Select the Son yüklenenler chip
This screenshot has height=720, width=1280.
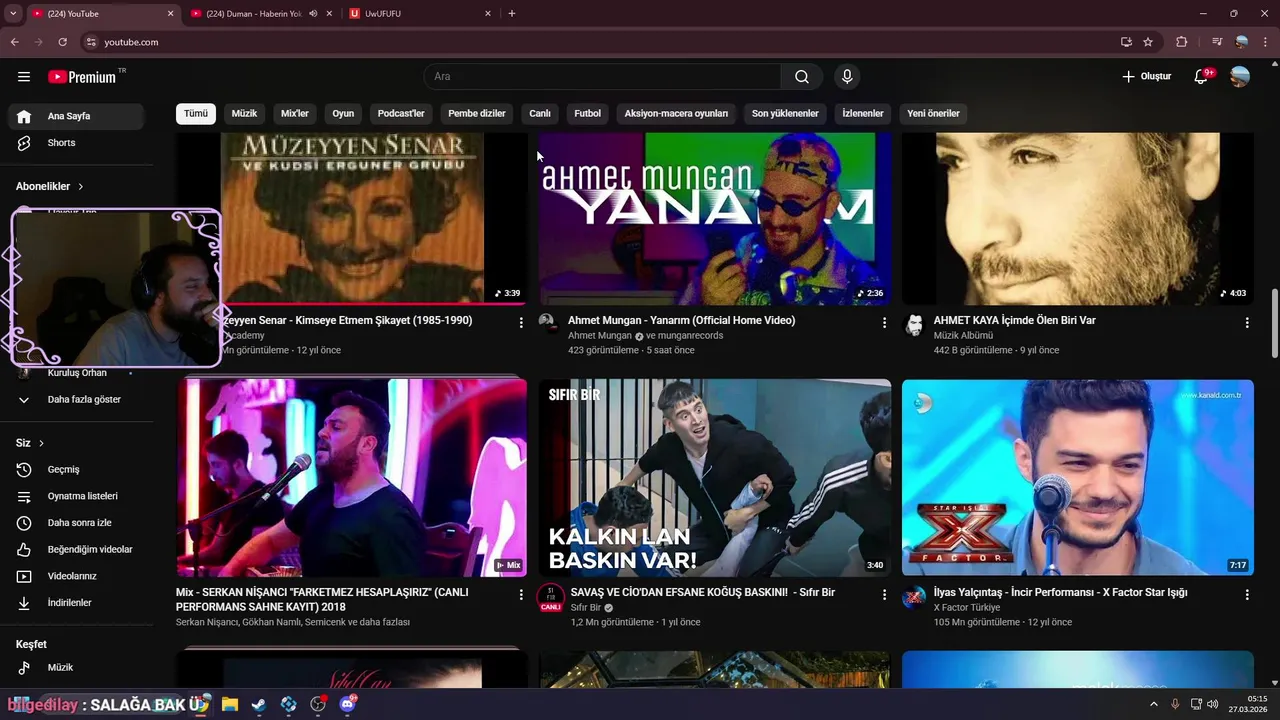(785, 114)
